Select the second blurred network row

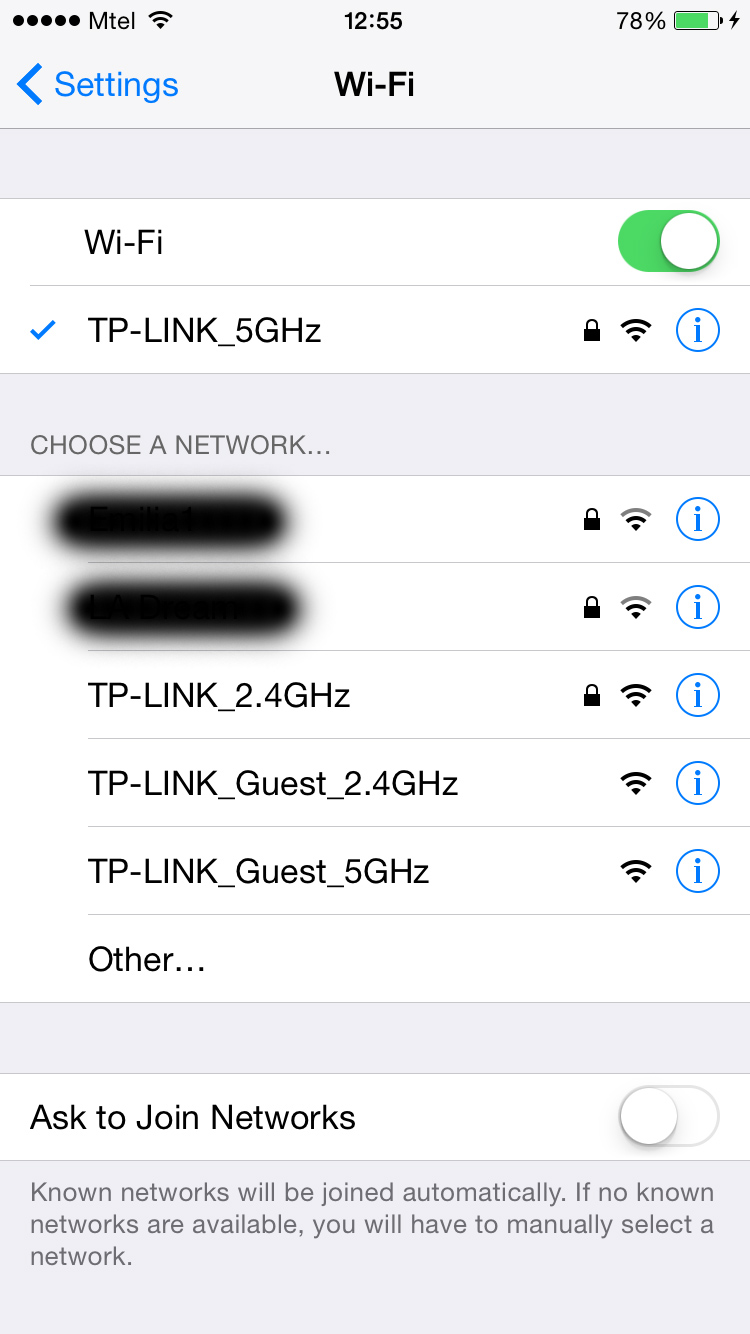[x=375, y=606]
